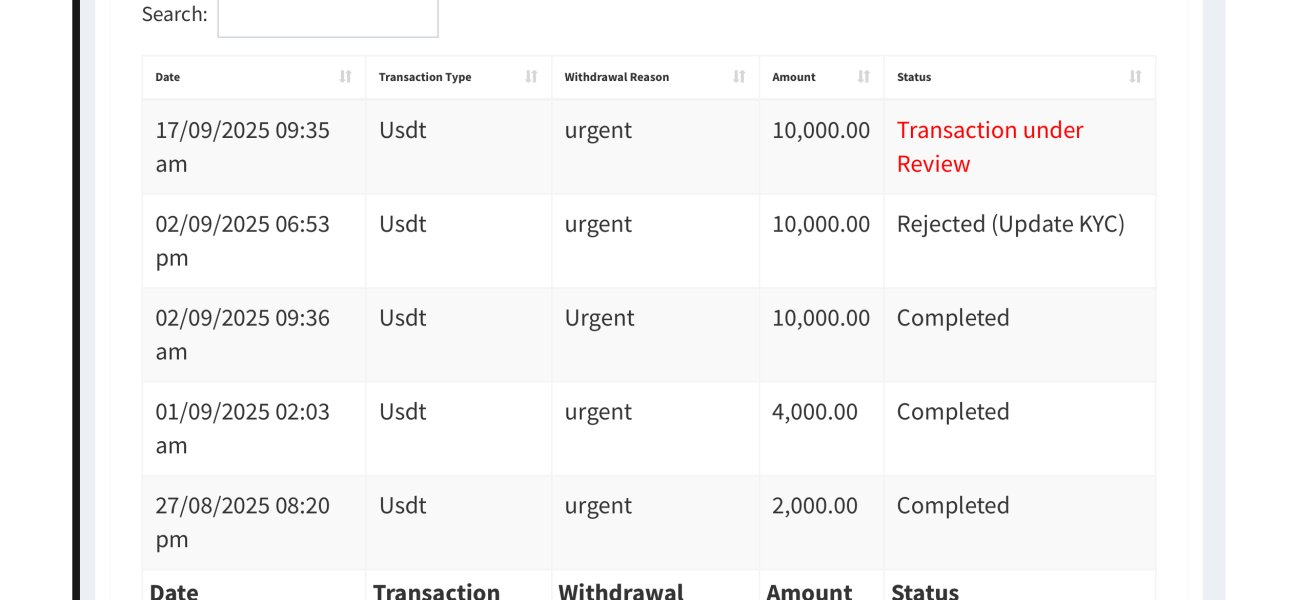Click the Withdrawal Reason sort arrows icon

coord(740,77)
